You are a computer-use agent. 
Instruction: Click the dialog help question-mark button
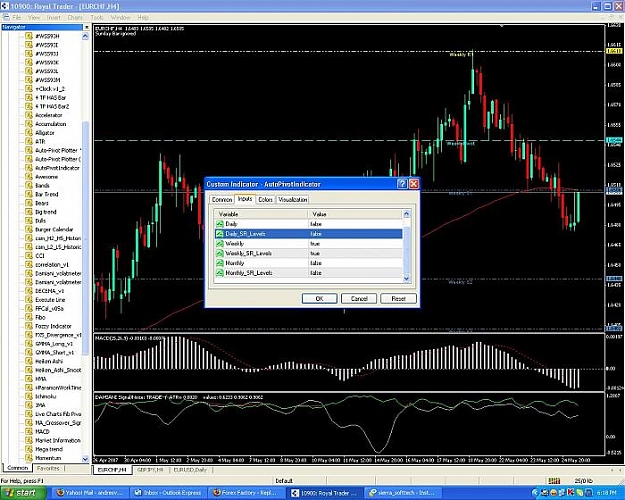[402, 184]
